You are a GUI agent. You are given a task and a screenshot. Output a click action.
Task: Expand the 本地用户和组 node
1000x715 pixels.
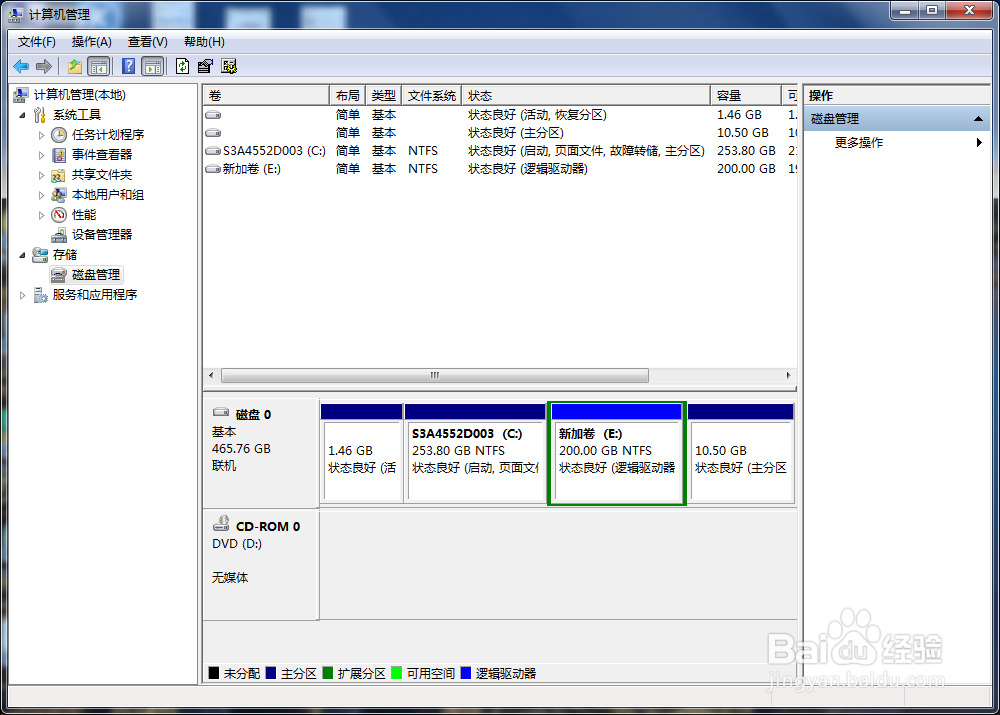coord(41,195)
